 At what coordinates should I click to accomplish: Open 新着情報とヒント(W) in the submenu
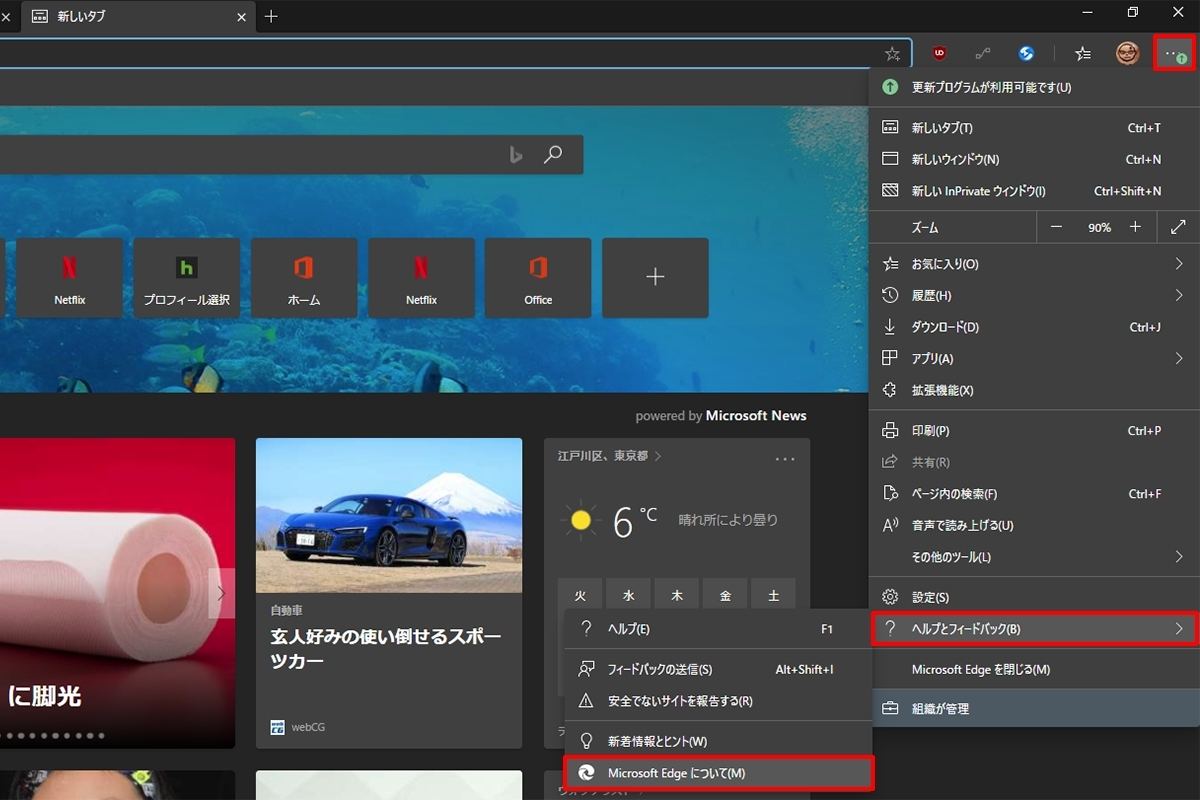coord(718,741)
